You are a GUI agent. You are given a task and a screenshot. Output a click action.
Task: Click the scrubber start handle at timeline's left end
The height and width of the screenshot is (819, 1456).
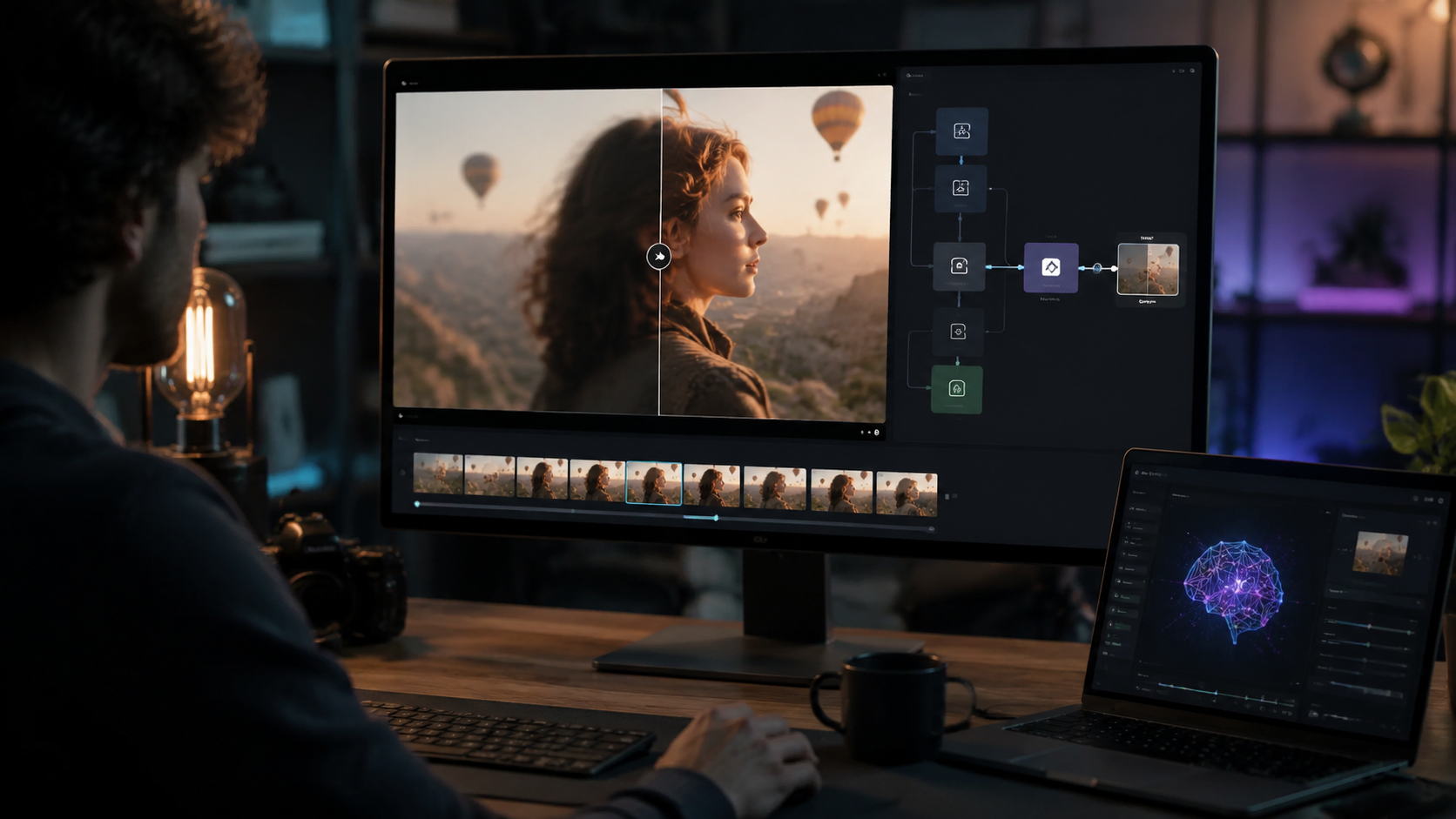(x=417, y=504)
